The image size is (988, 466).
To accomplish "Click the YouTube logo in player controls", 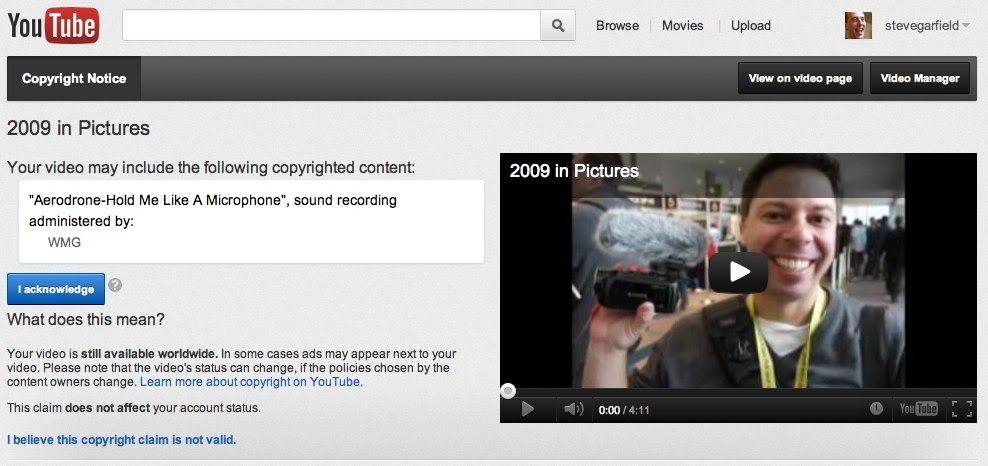I will (918, 409).
